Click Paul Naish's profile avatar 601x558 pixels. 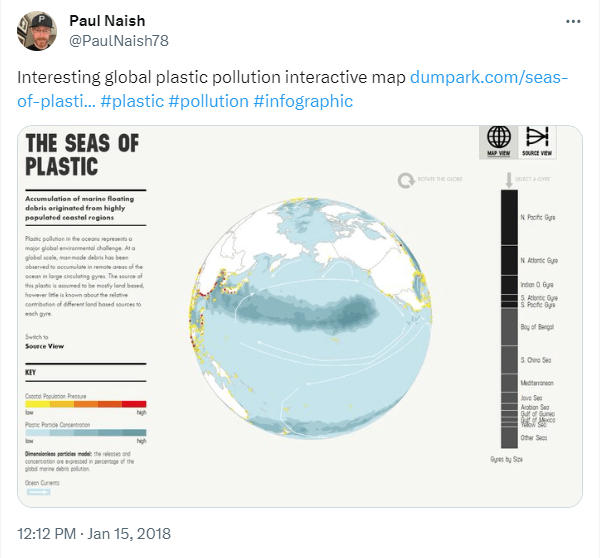37,31
